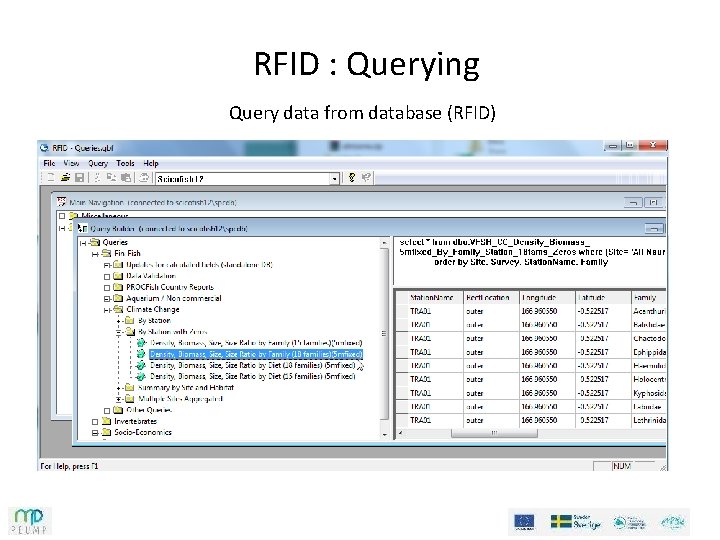This screenshot has width=720, height=540.
Task: Click inside the SQL query text box
Action: [x=530, y=261]
